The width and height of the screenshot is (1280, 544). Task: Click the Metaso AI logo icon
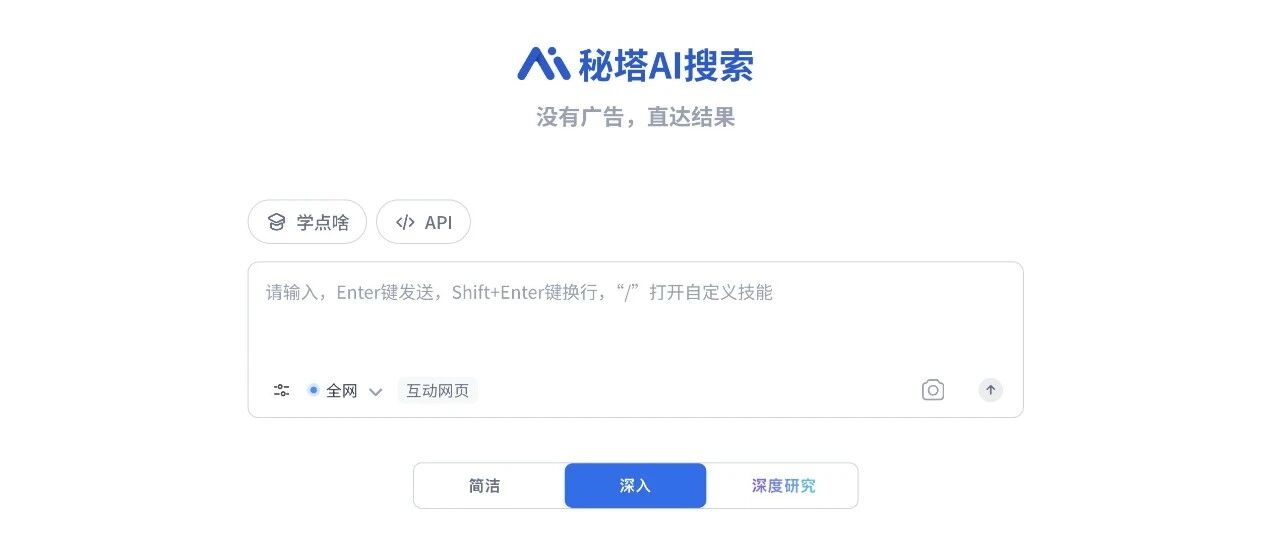[543, 64]
